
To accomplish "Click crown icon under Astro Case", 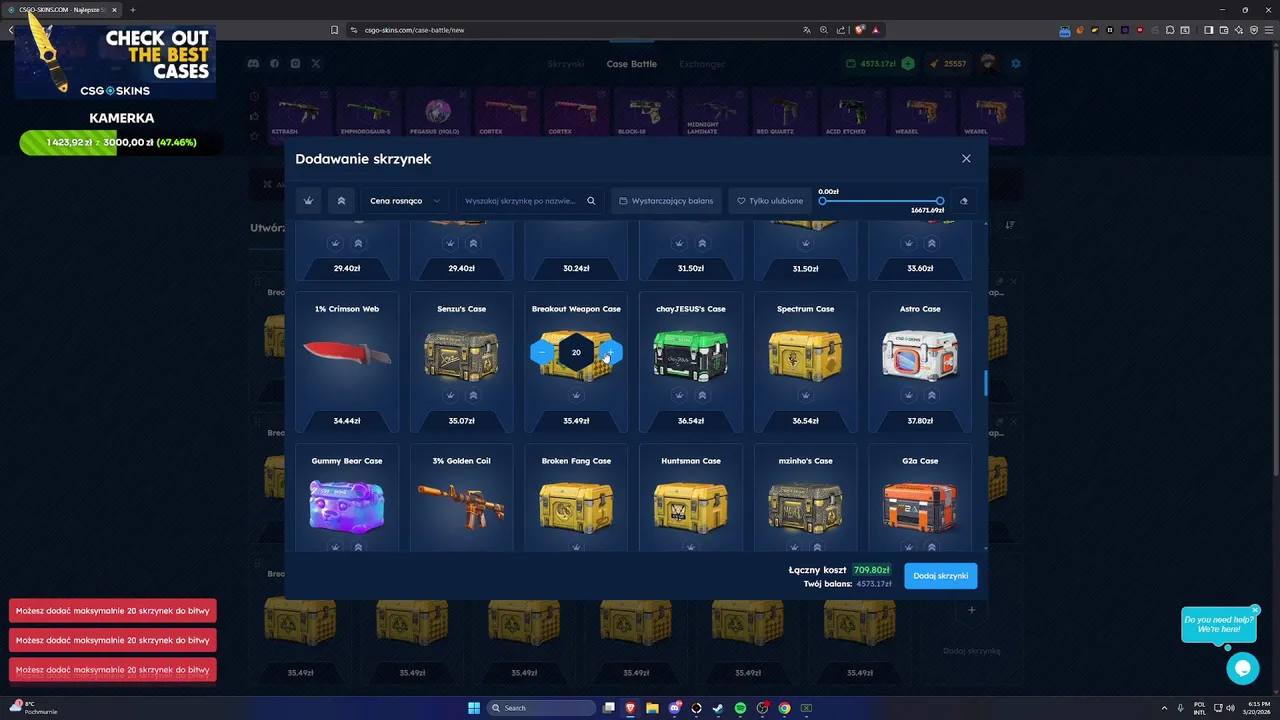I will [x=908, y=395].
